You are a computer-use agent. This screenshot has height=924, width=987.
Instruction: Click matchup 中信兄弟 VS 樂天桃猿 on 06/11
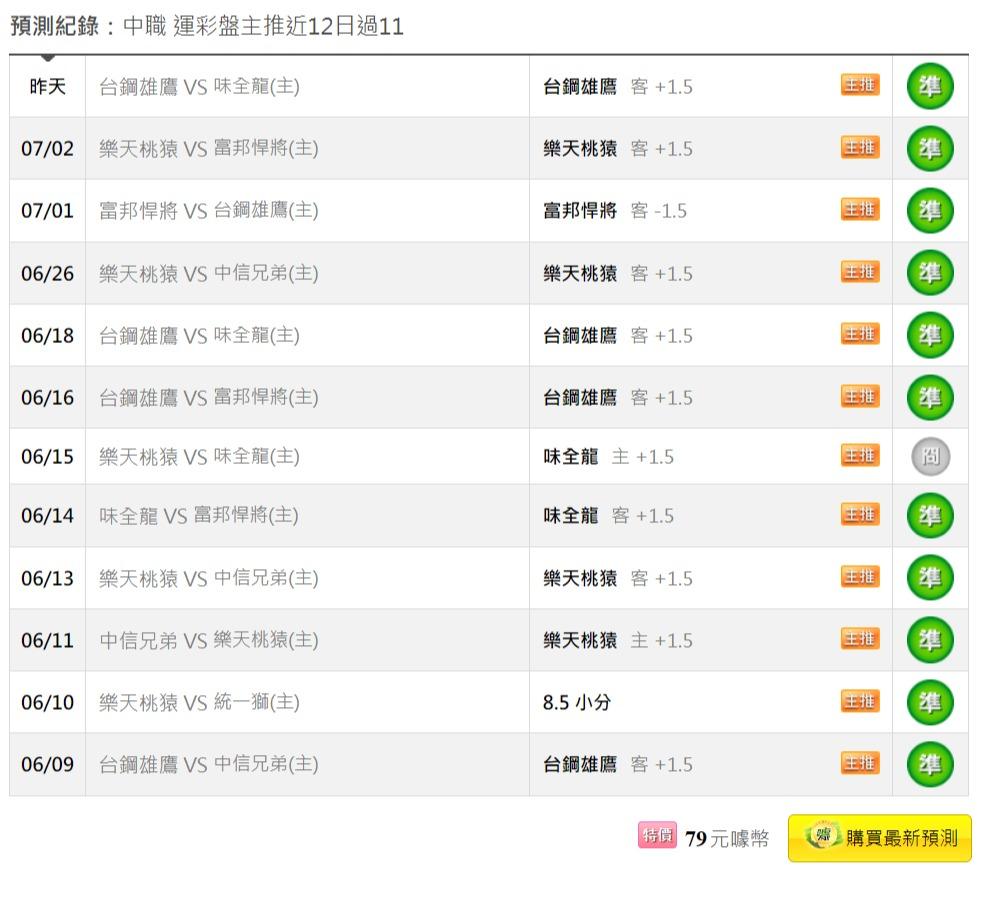pyautogui.click(x=209, y=640)
